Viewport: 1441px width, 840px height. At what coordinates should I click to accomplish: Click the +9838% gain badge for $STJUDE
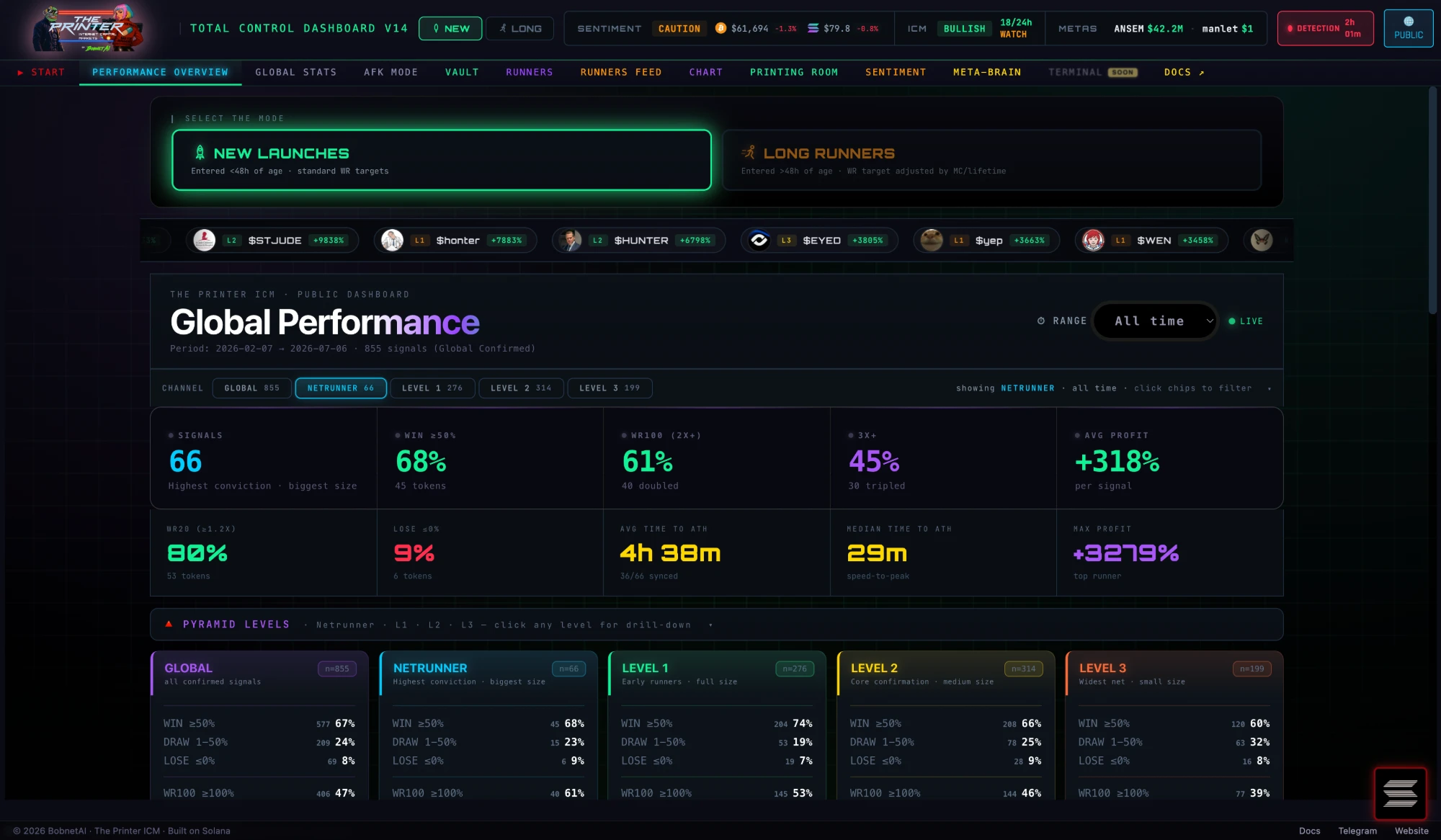click(329, 241)
